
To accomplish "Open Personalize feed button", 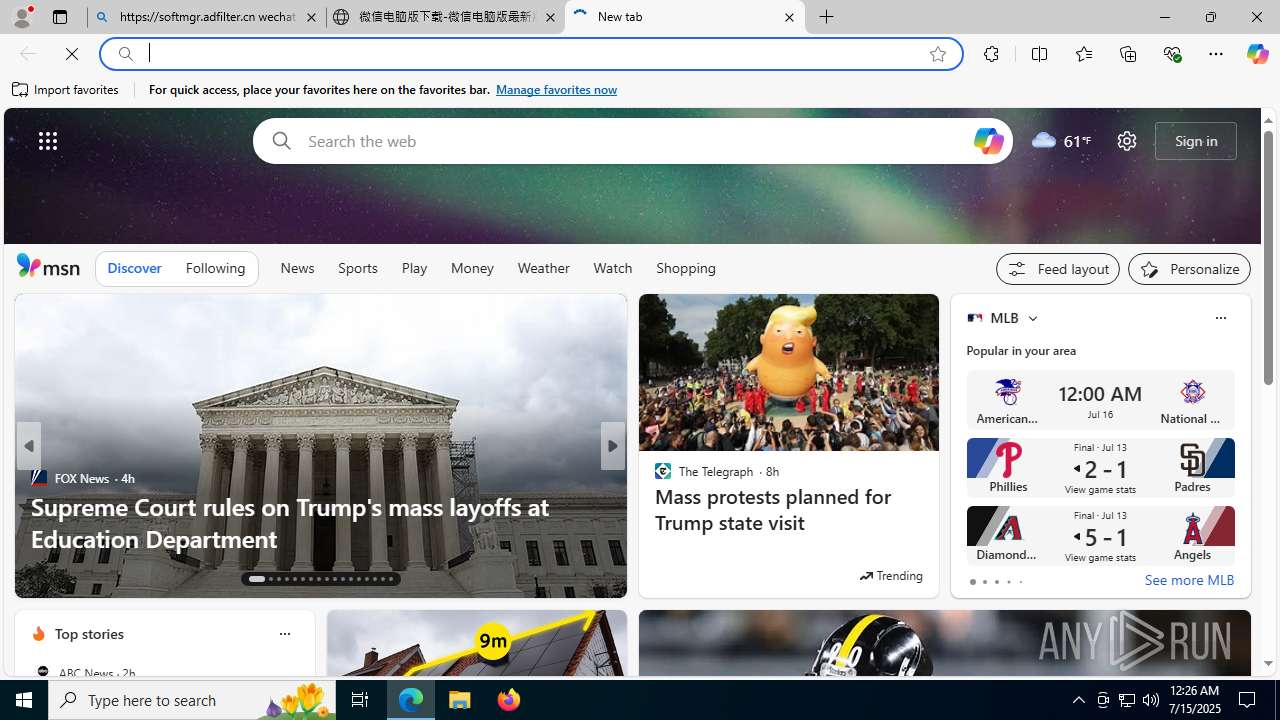I will 1189,269.
